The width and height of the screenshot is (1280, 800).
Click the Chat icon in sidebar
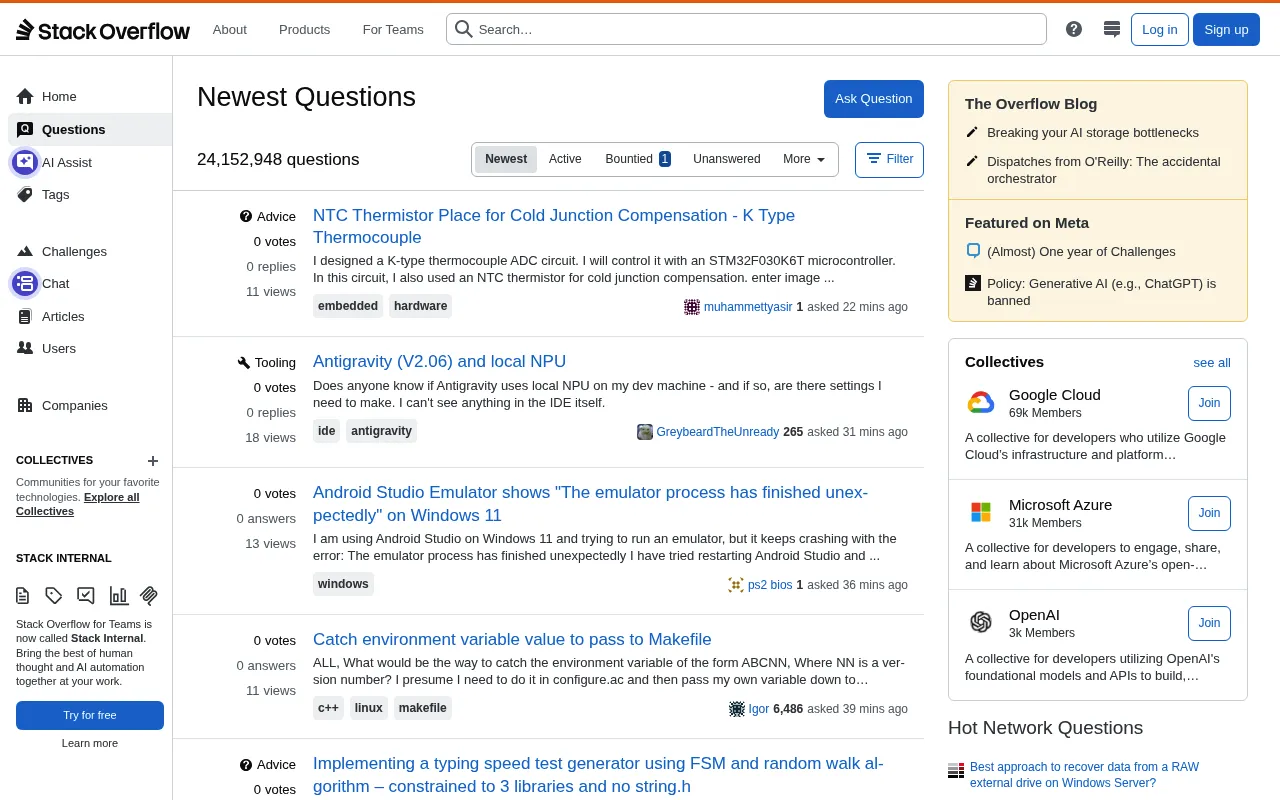pyautogui.click(x=25, y=283)
